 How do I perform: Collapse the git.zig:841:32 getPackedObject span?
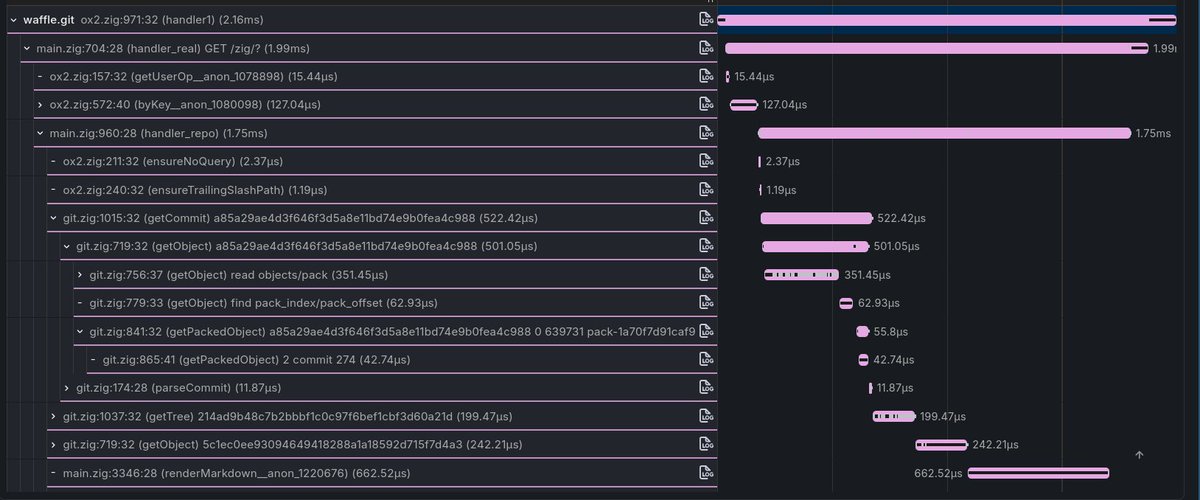coord(80,331)
